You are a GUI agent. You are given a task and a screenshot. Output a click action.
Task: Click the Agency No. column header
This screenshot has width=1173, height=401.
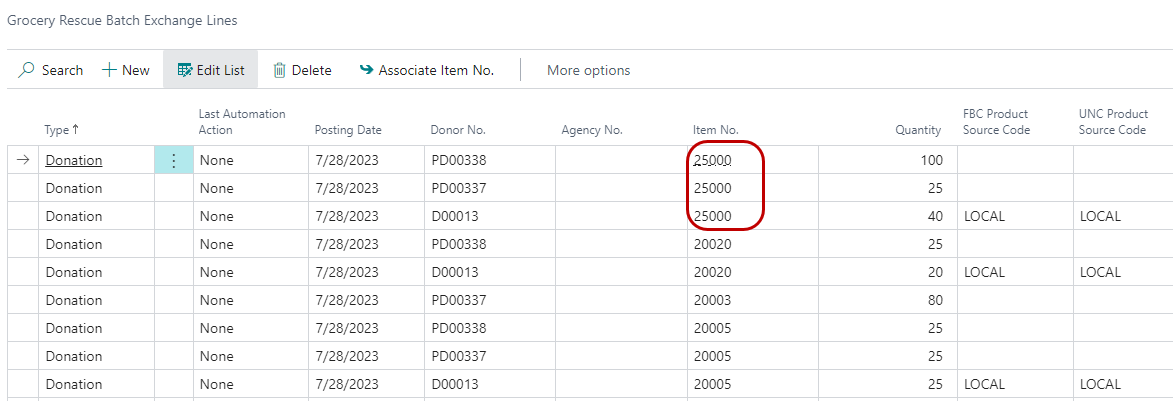click(592, 130)
